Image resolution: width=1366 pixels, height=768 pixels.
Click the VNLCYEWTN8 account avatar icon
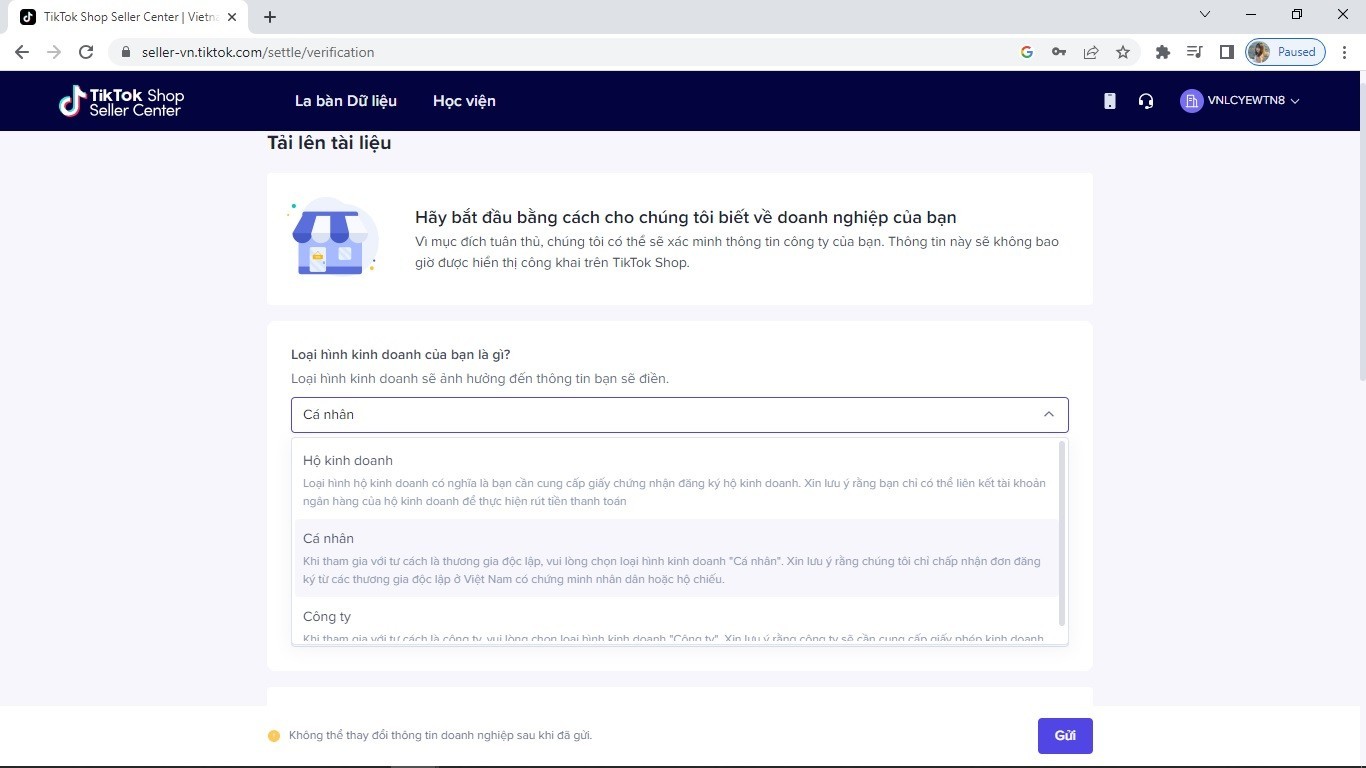click(x=1190, y=101)
